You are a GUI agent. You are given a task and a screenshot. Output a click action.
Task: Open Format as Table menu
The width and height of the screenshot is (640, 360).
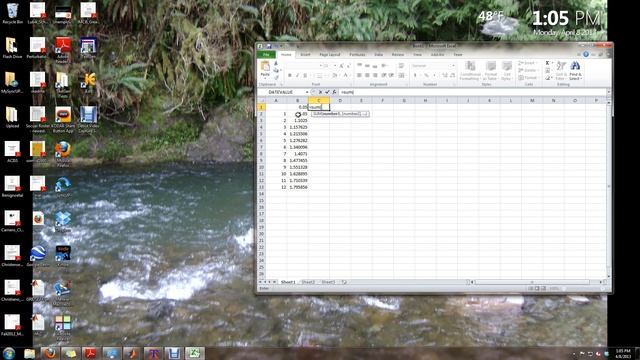(491, 71)
